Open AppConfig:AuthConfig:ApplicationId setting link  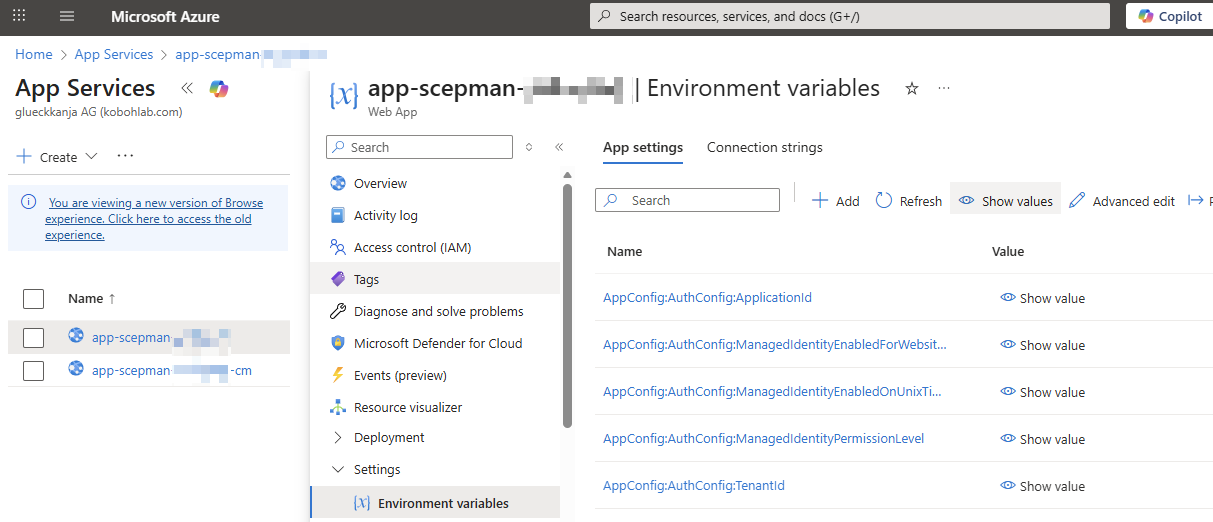(x=707, y=298)
